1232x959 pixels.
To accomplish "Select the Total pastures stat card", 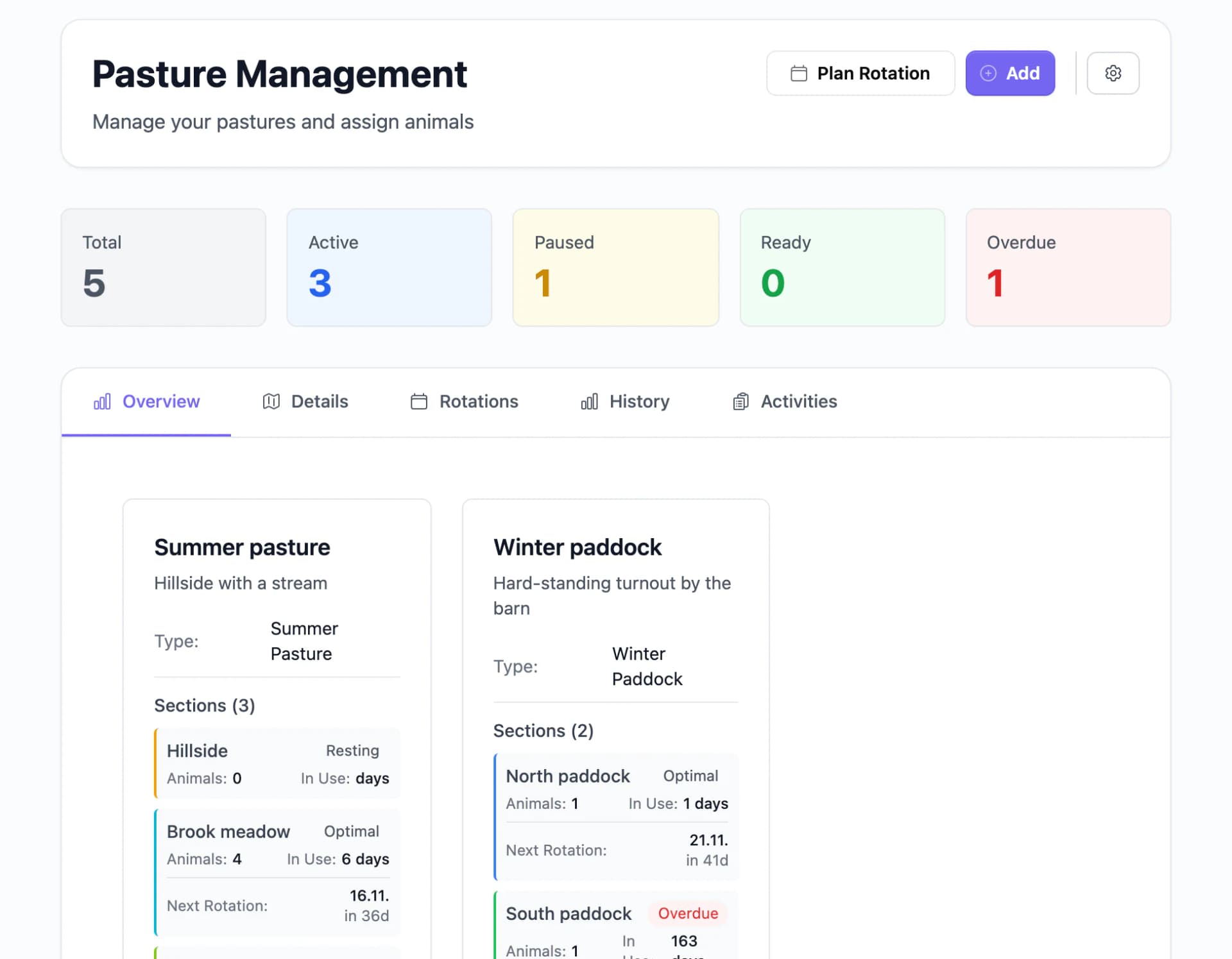I will 164,267.
